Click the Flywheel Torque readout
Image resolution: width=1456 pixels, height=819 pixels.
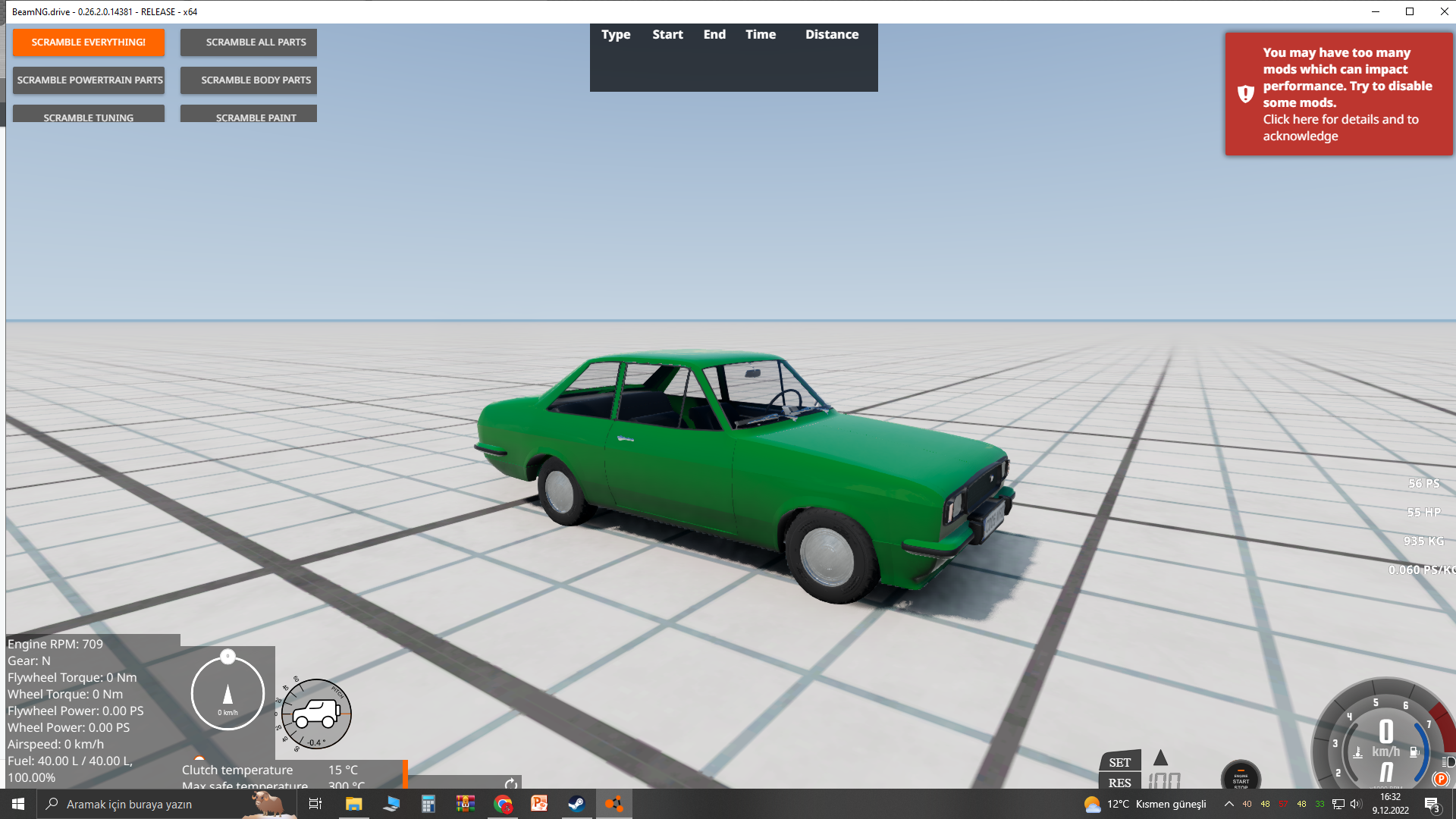tap(72, 677)
